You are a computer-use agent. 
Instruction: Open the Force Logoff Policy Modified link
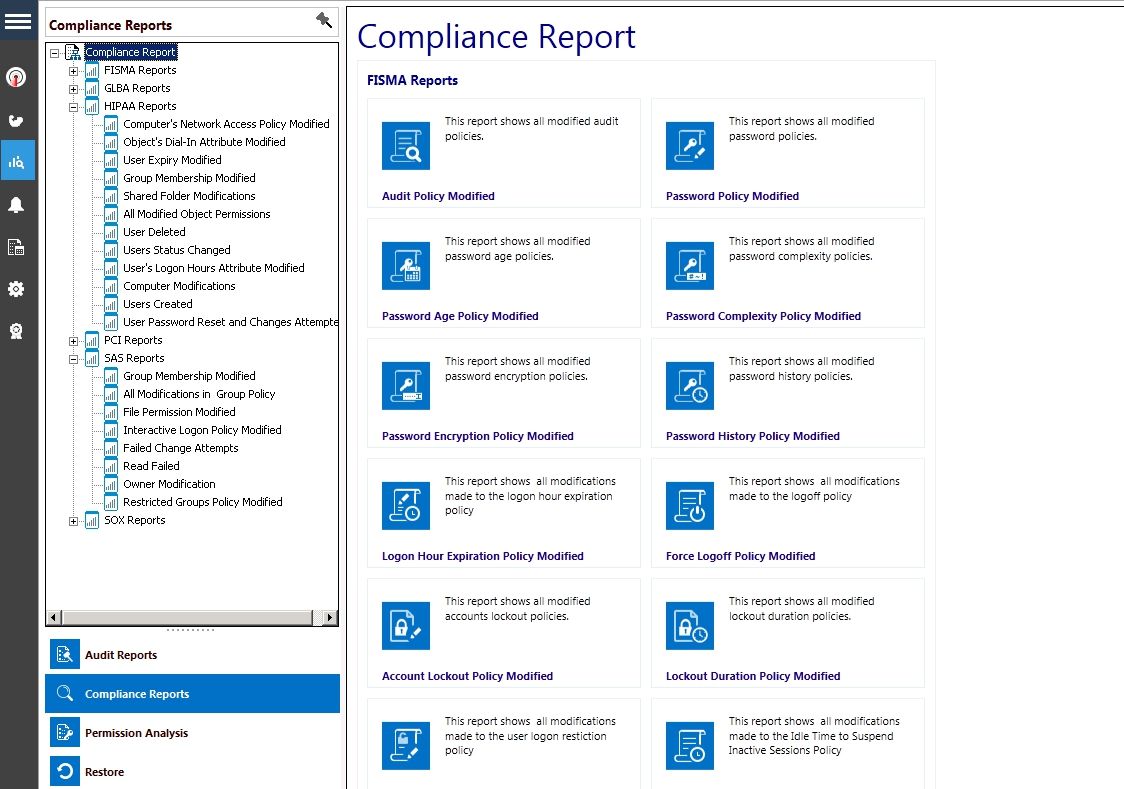tap(740, 556)
